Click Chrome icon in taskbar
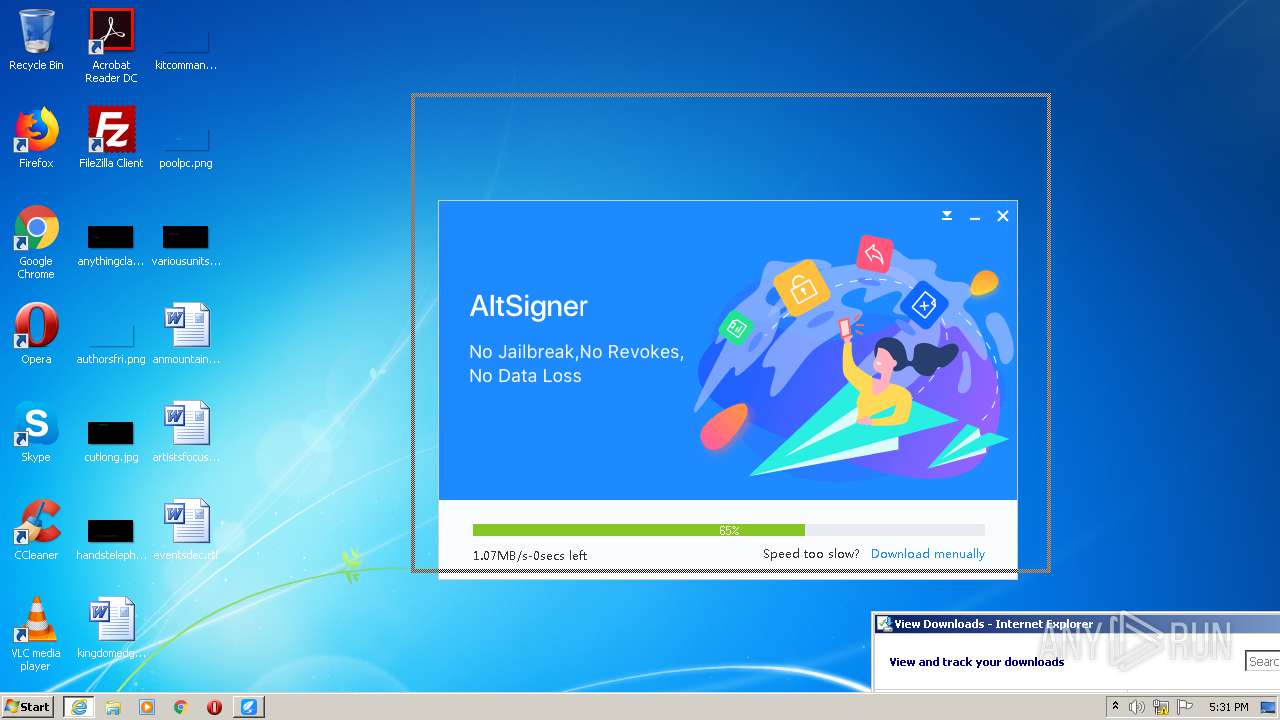 181,707
